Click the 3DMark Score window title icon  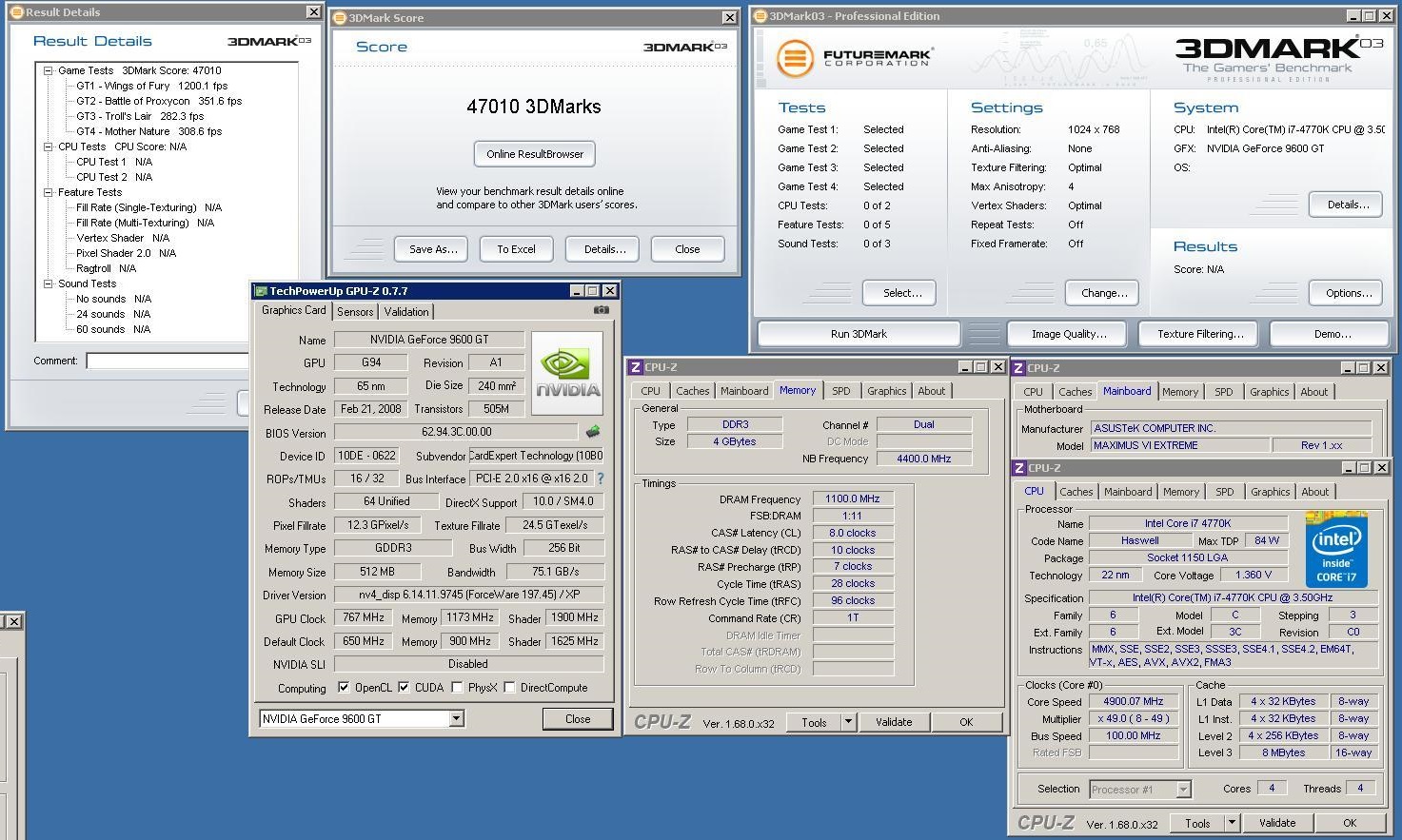tap(339, 17)
